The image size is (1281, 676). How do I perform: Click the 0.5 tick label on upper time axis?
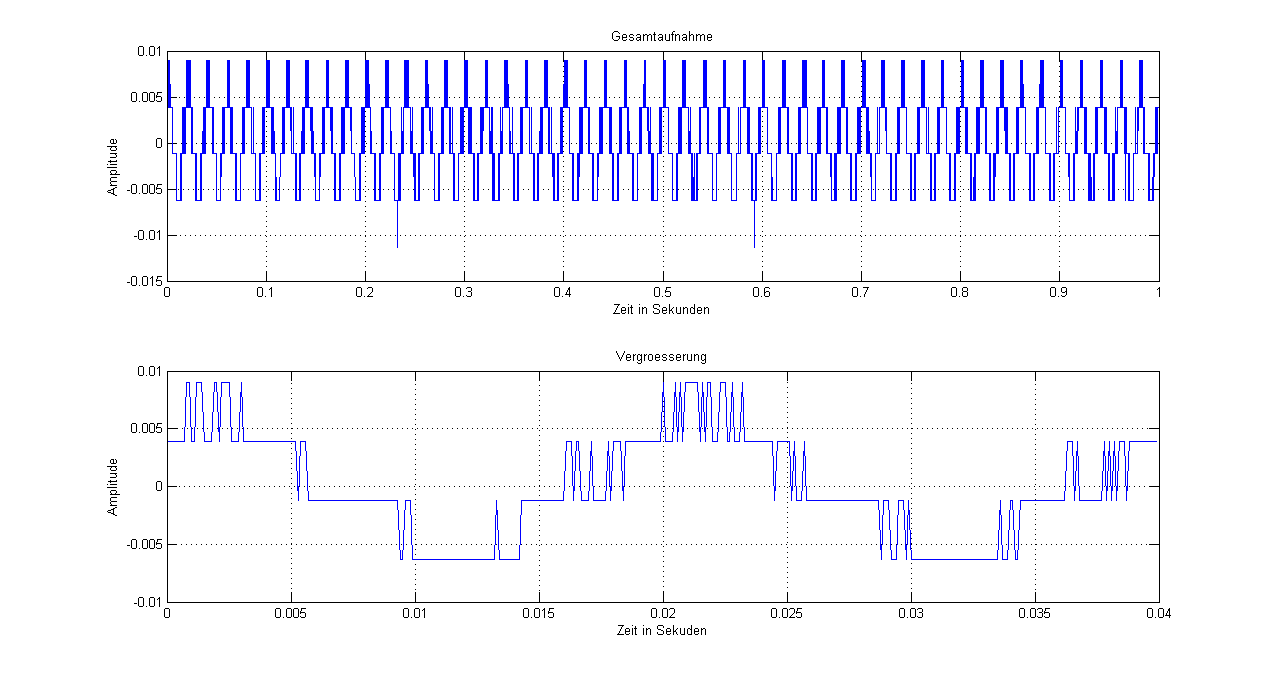(x=661, y=294)
